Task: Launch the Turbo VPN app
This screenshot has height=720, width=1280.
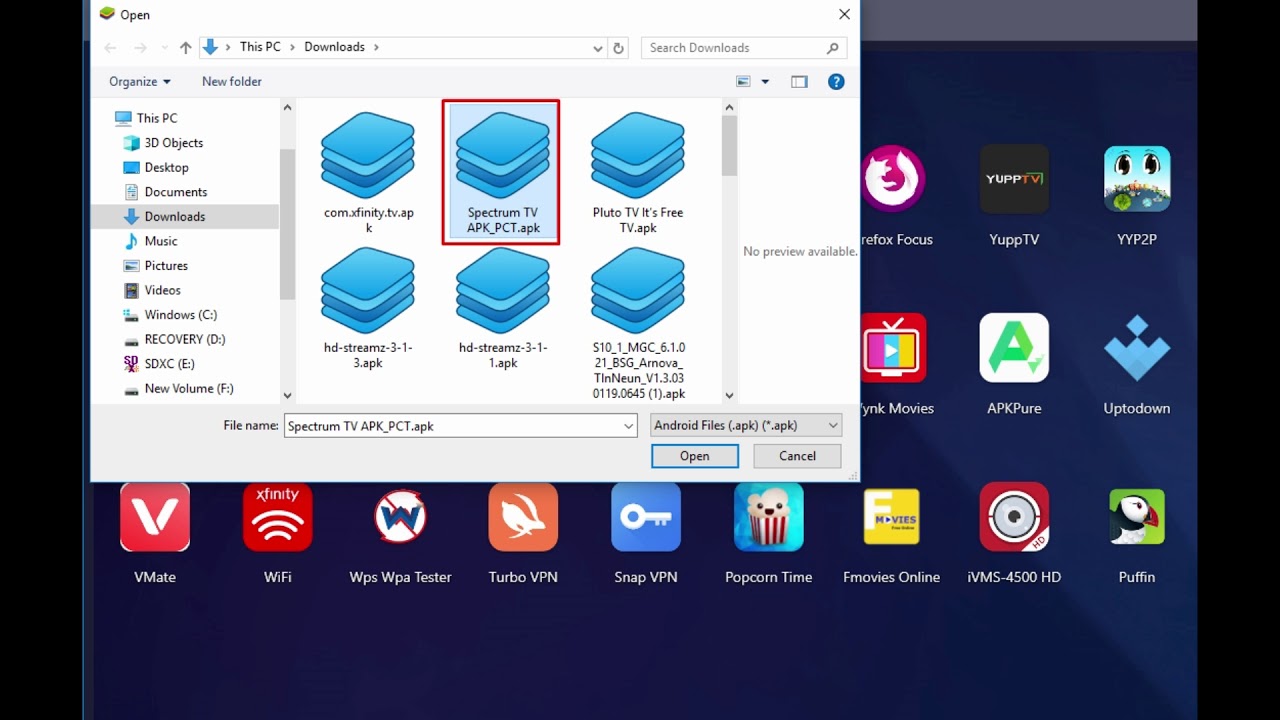Action: tap(522, 517)
